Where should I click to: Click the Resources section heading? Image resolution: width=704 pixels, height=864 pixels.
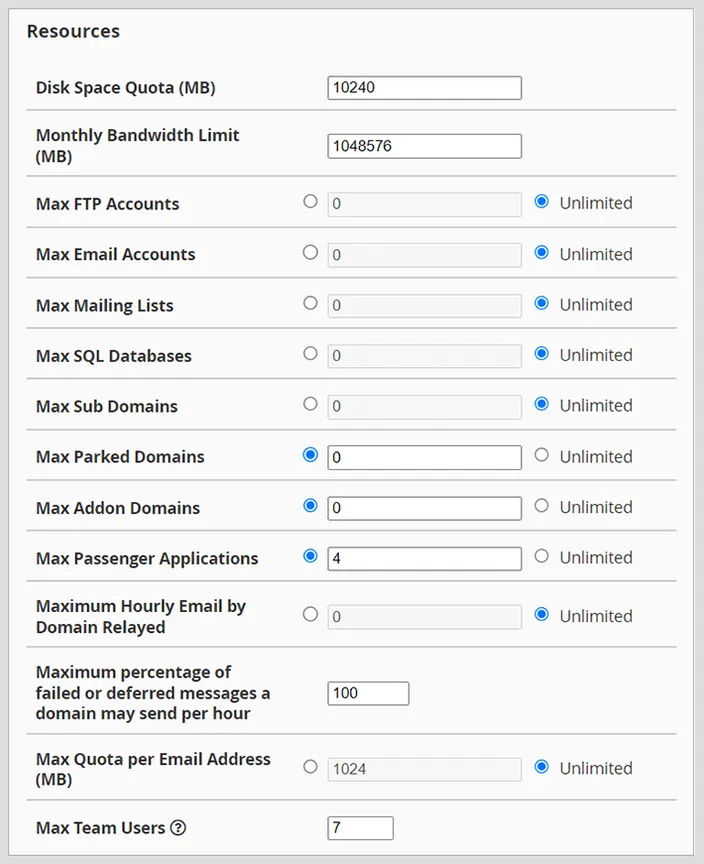(73, 31)
